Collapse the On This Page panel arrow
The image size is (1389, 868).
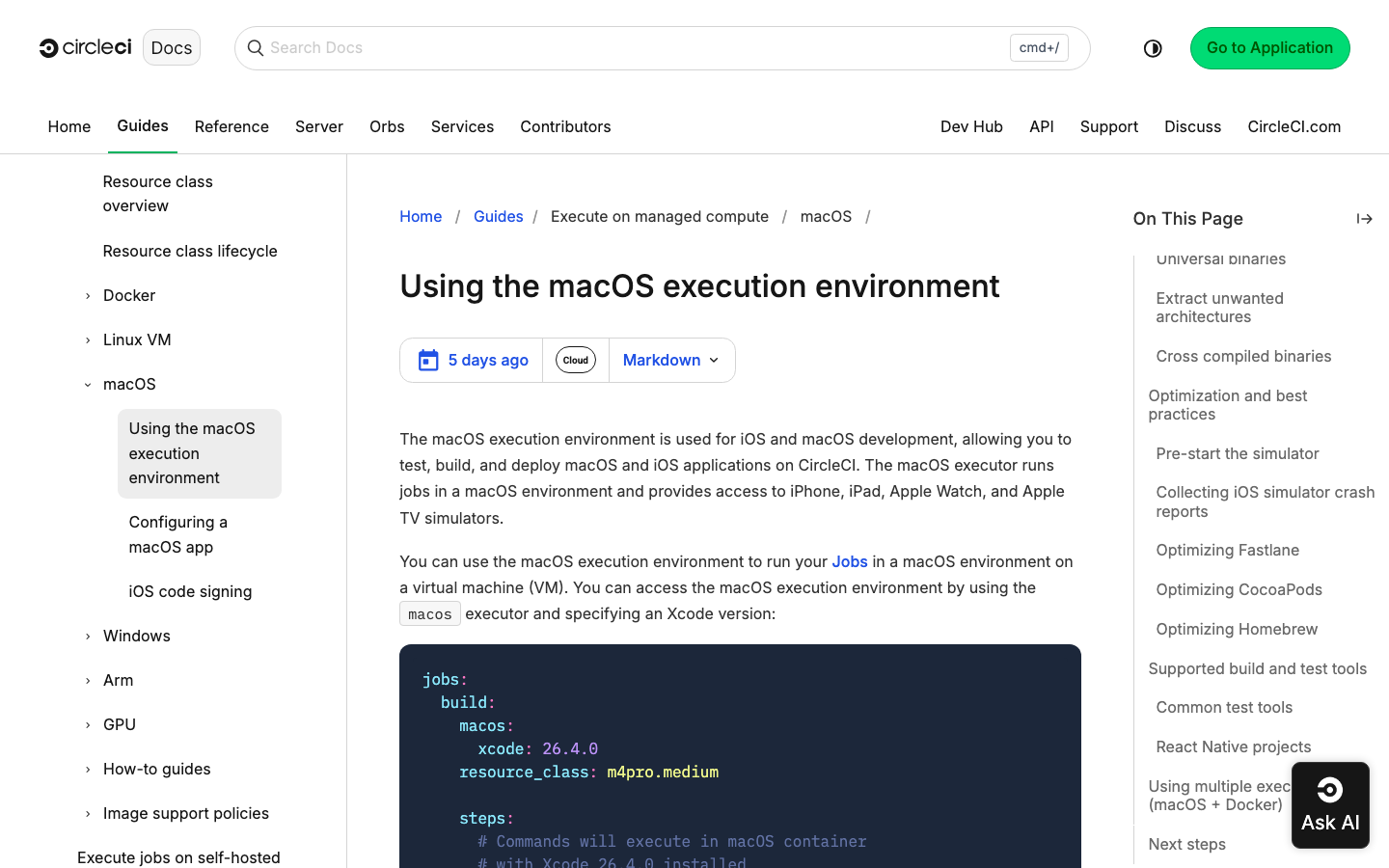click(1364, 219)
